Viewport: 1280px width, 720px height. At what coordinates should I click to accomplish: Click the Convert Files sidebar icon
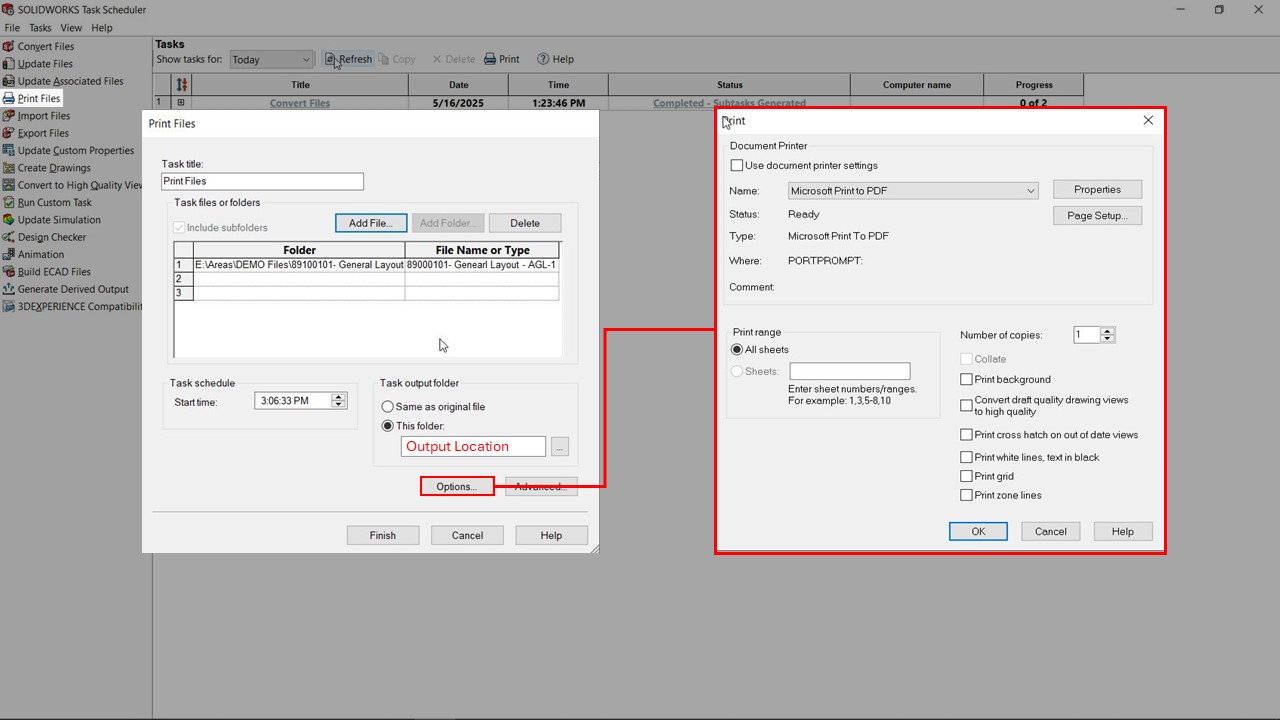click(x=9, y=46)
